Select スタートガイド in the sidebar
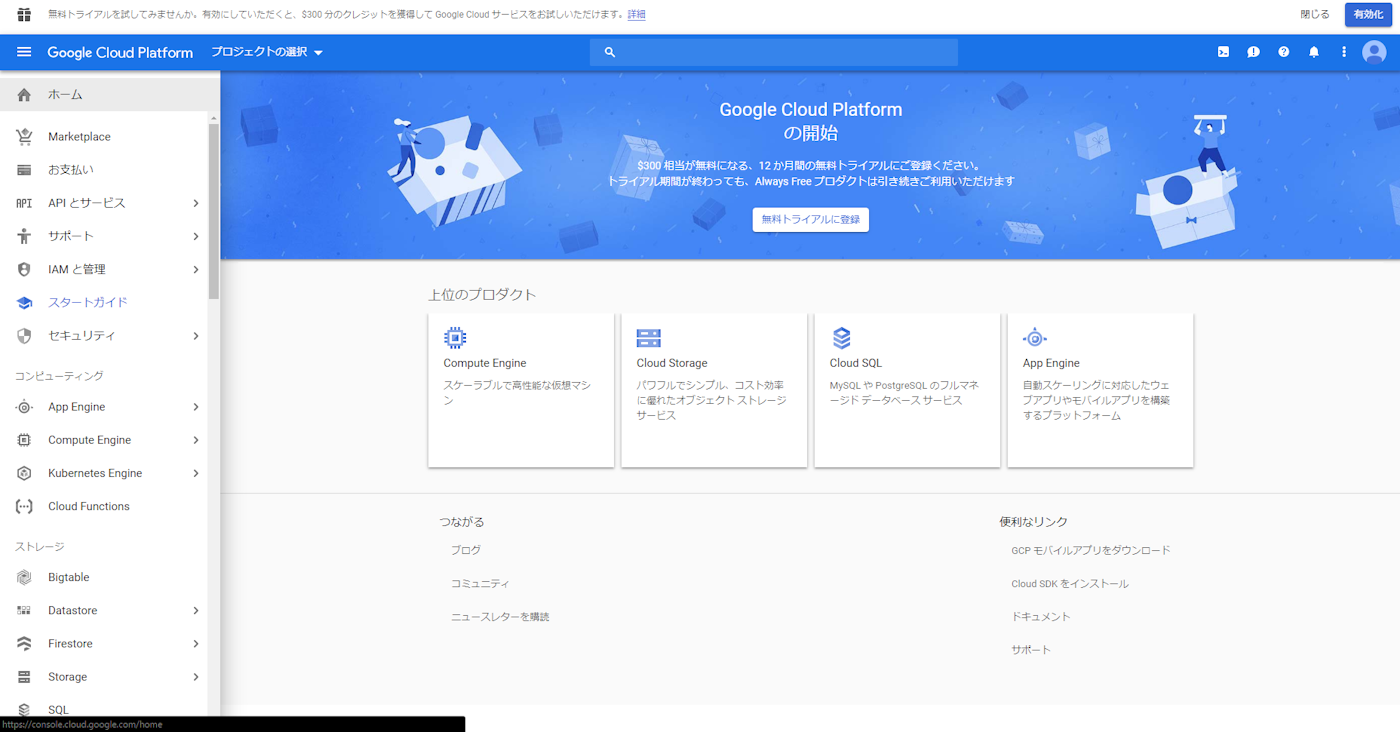This screenshot has height=732, width=1400. pyautogui.click(x=104, y=302)
